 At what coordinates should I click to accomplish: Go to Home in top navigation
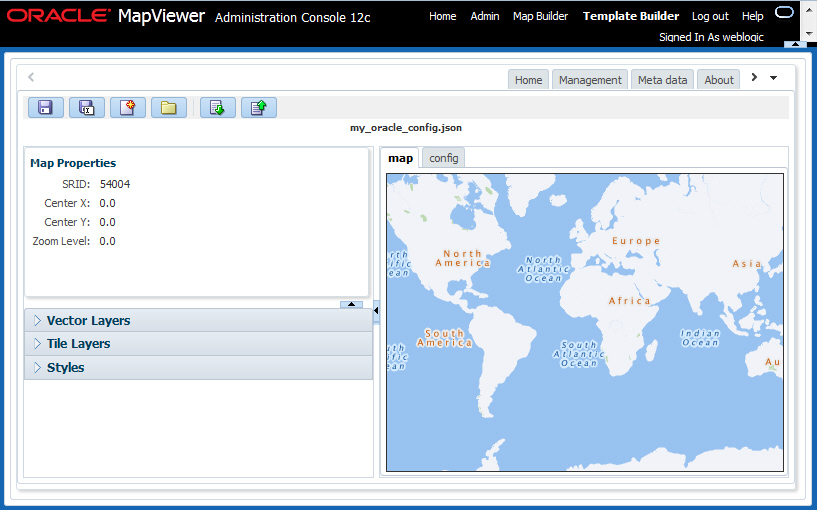[x=442, y=16]
